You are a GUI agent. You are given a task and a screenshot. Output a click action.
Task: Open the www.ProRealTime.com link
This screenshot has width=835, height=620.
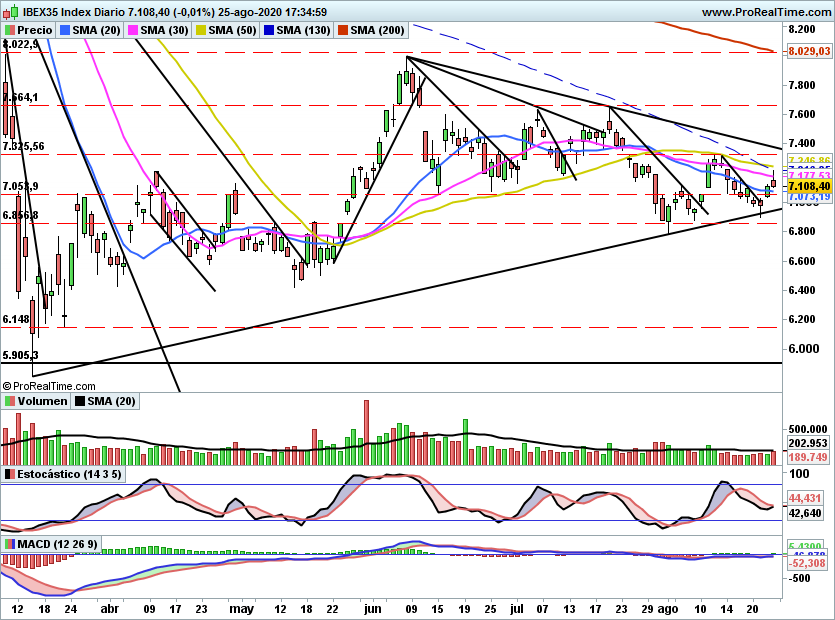[x=766, y=12]
